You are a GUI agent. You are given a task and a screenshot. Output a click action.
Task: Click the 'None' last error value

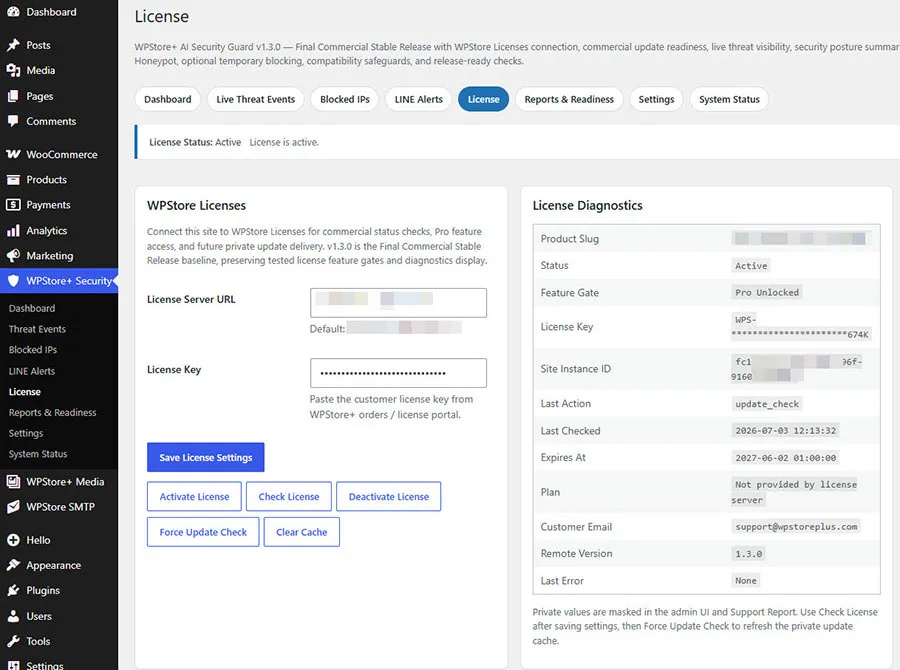pyautogui.click(x=746, y=580)
